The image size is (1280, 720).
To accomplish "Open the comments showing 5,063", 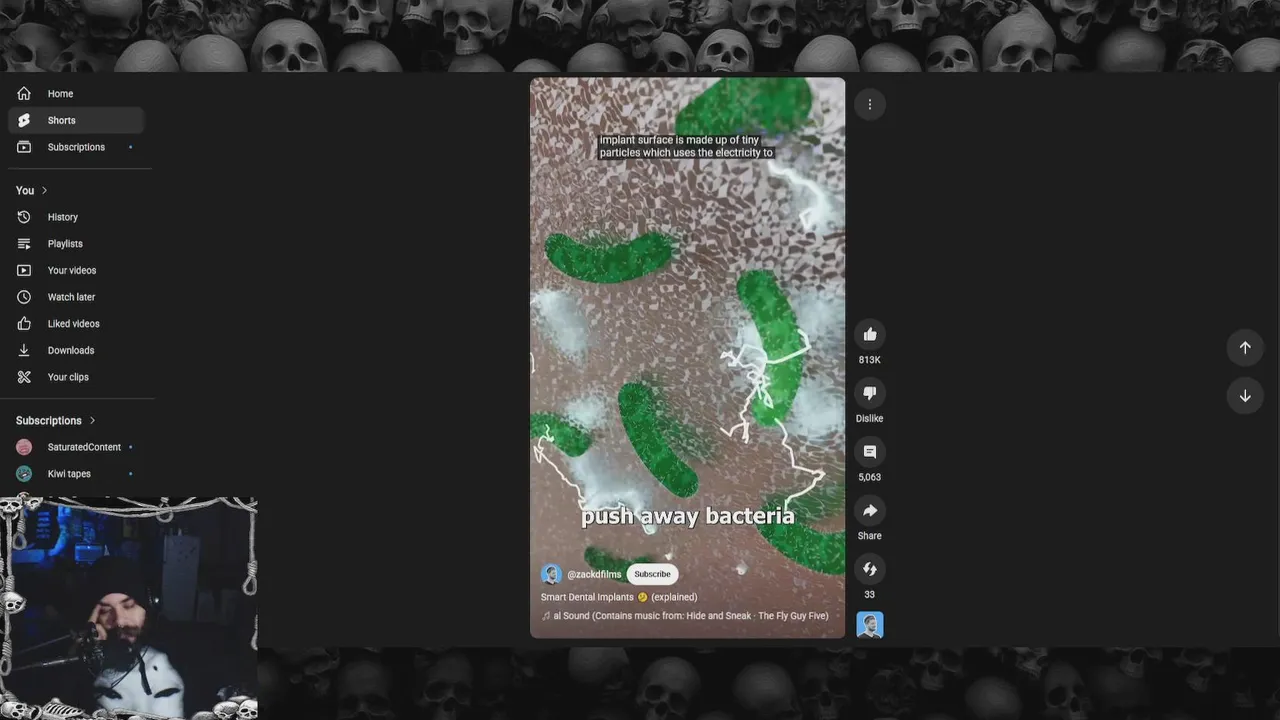I will pos(870,452).
